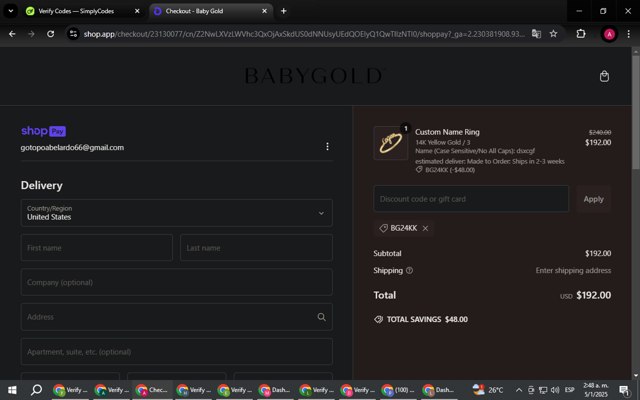Open the notifications center icon

coord(624,390)
